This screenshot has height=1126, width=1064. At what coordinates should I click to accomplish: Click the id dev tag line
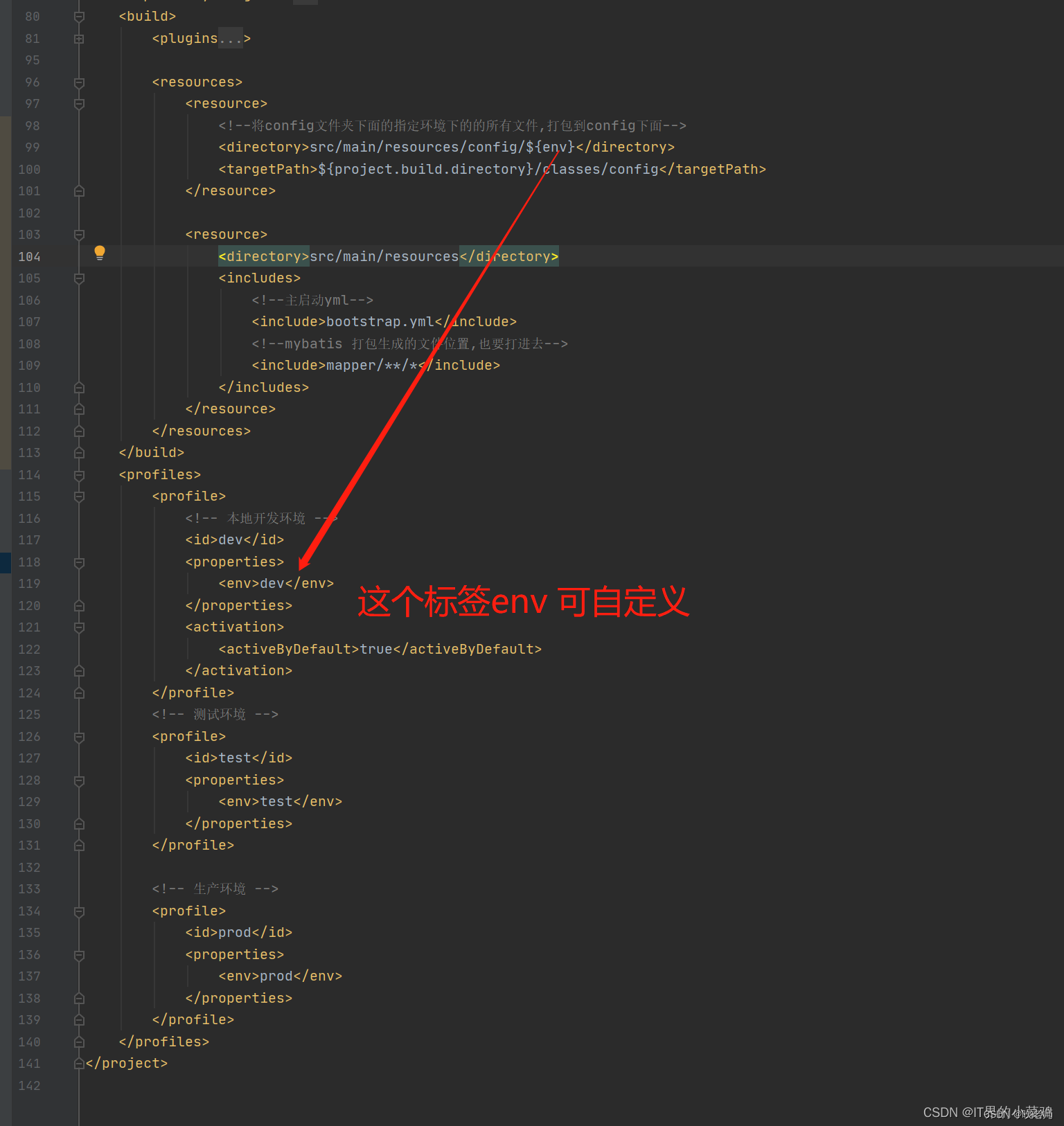point(235,540)
